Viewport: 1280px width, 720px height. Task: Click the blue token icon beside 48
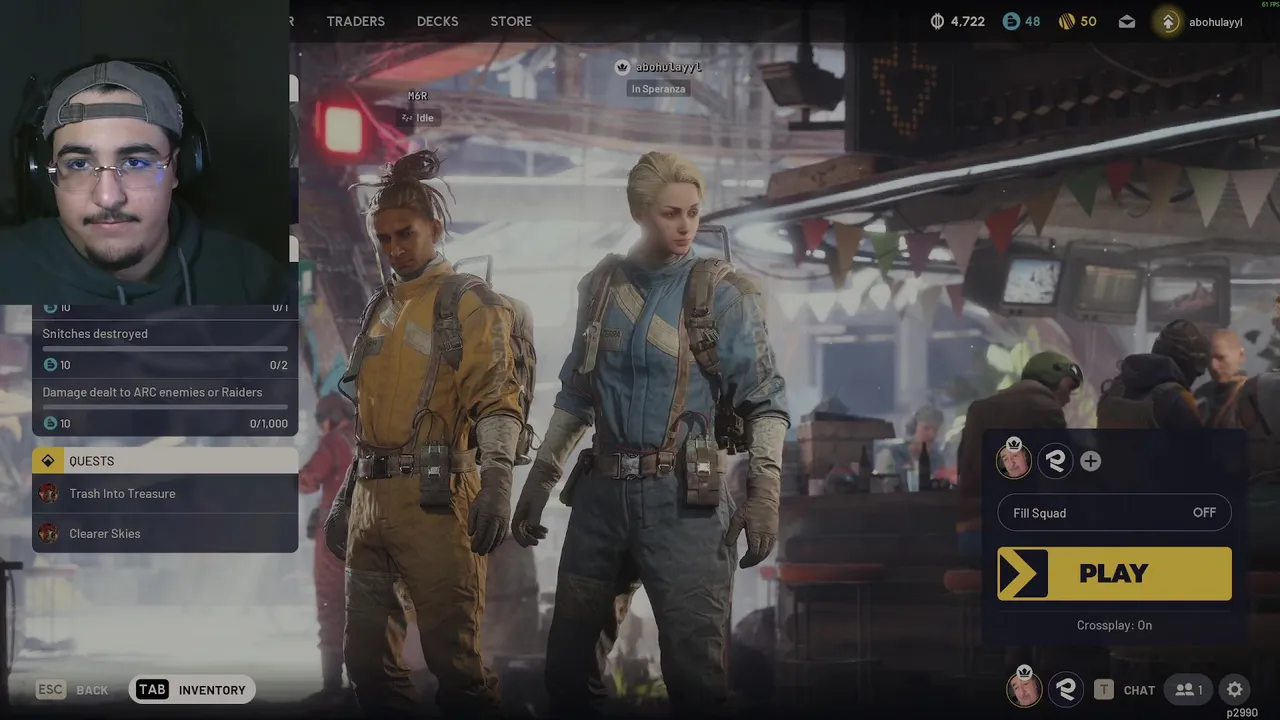pyautogui.click(x=1011, y=21)
